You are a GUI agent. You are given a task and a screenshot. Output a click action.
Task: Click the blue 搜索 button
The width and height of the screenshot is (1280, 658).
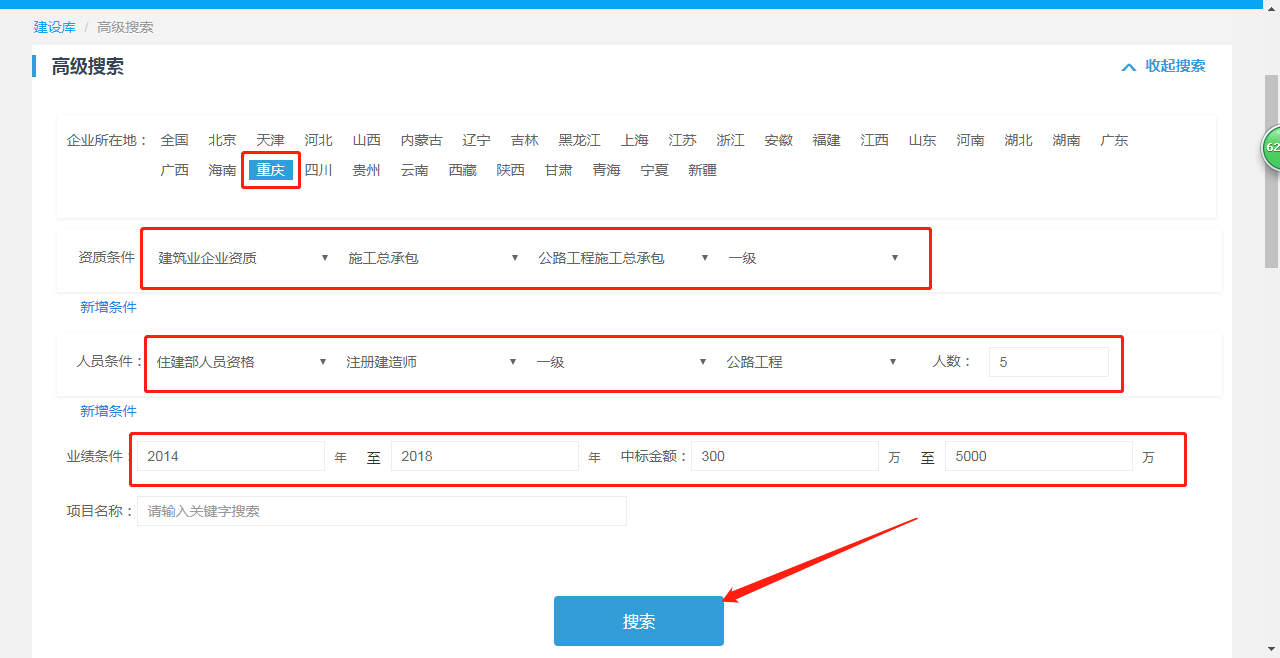[638, 621]
